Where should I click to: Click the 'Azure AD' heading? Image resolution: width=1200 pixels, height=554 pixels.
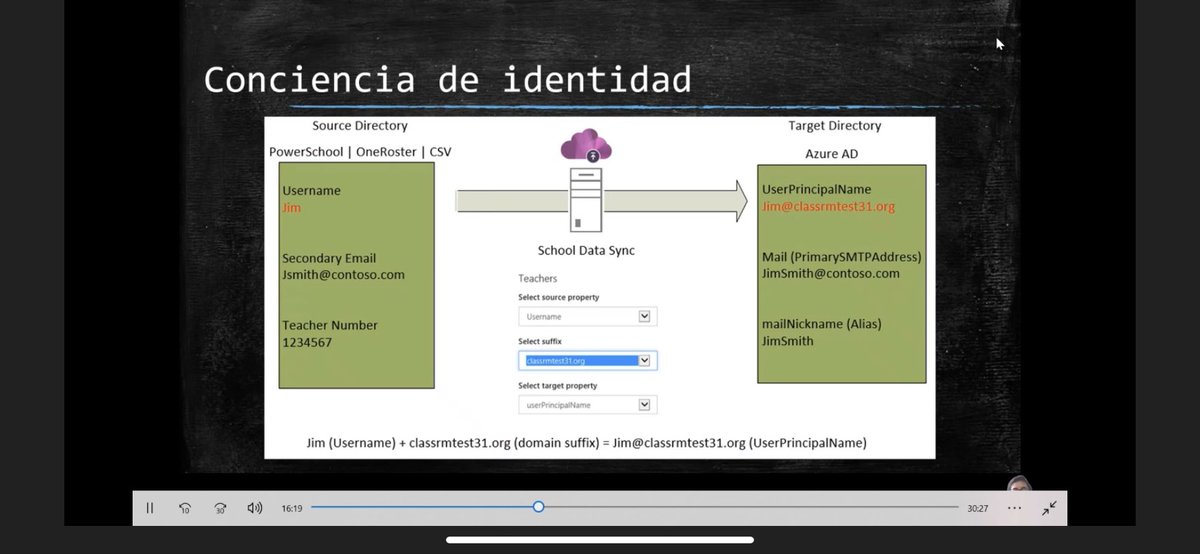831,154
